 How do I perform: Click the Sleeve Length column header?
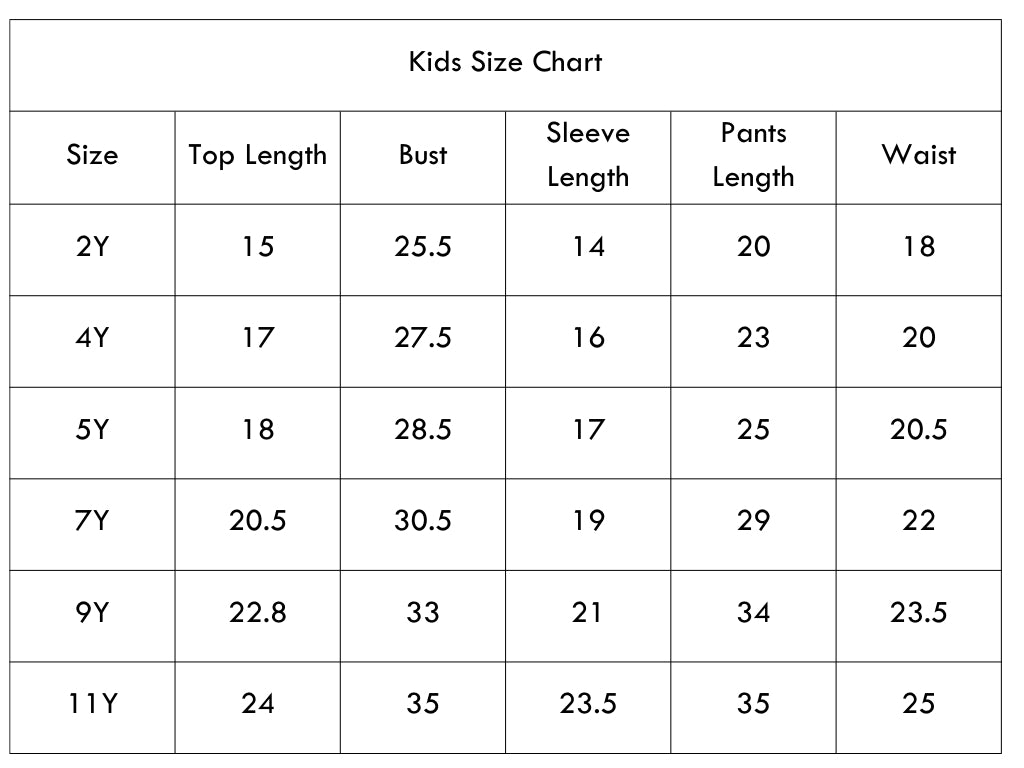coord(588,155)
